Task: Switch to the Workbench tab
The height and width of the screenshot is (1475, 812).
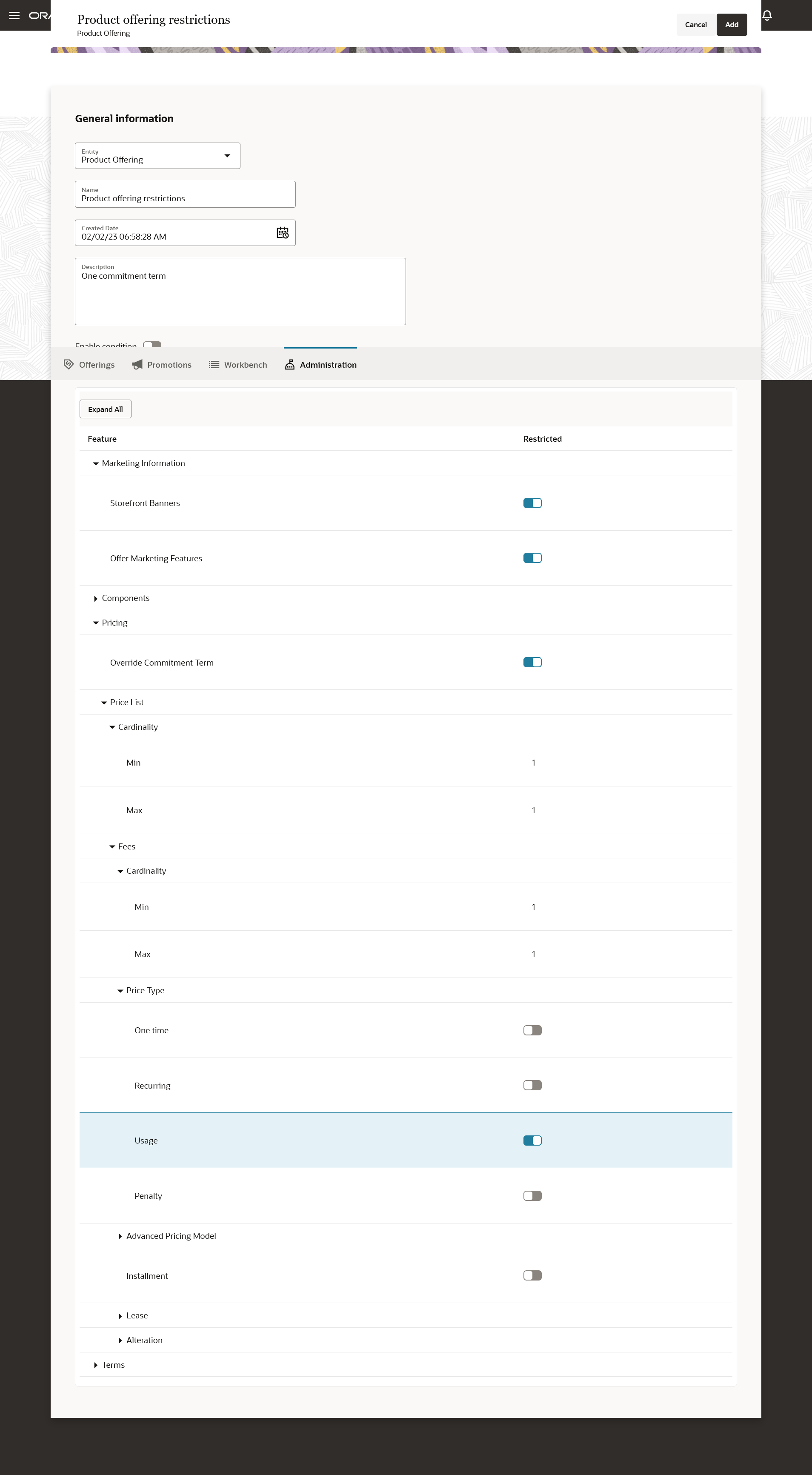Action: click(237, 364)
